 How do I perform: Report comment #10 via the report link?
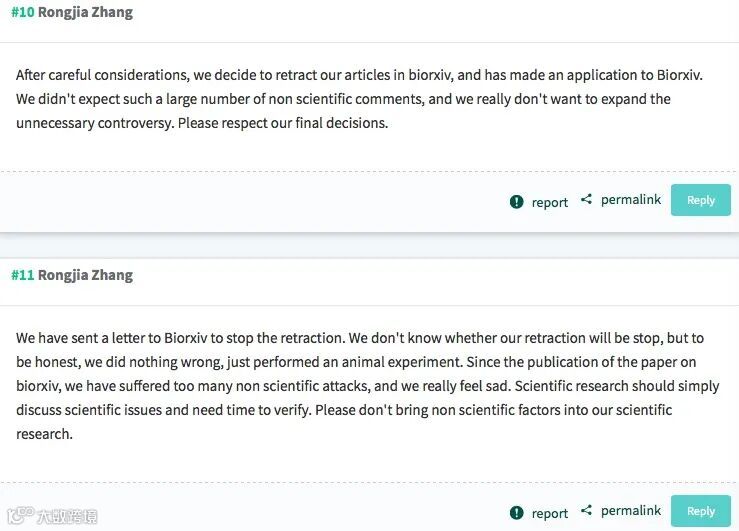(x=549, y=202)
